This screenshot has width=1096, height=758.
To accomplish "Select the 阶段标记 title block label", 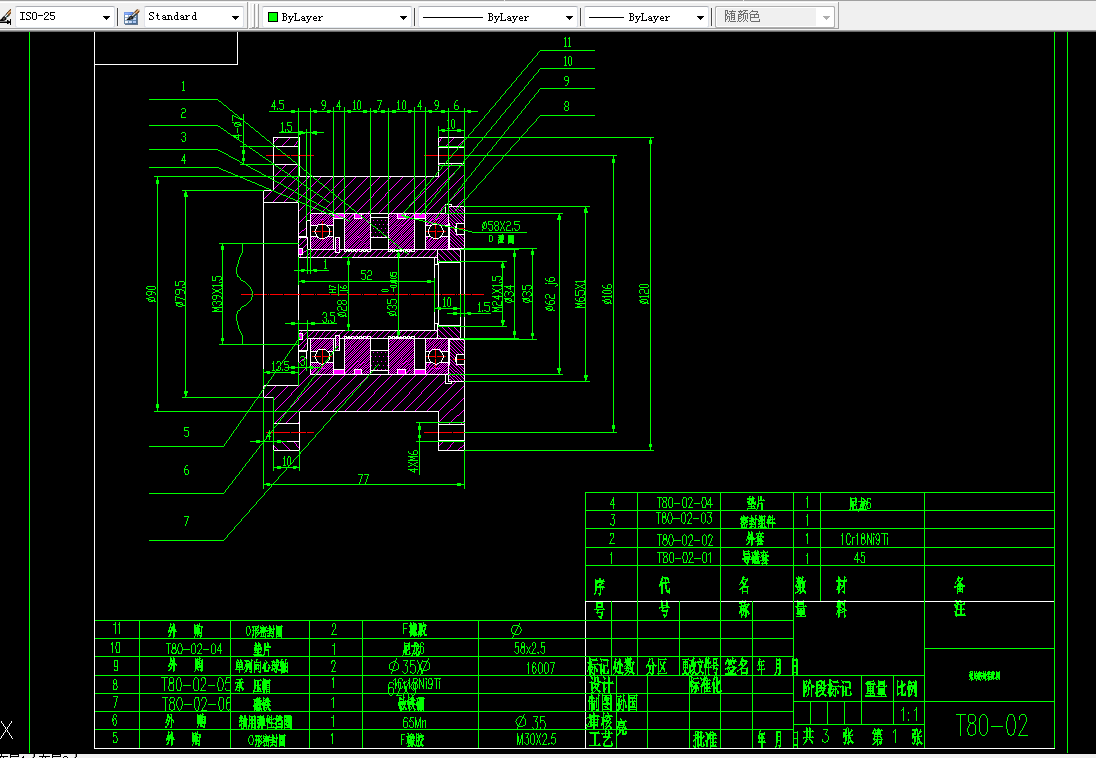I will (x=827, y=689).
